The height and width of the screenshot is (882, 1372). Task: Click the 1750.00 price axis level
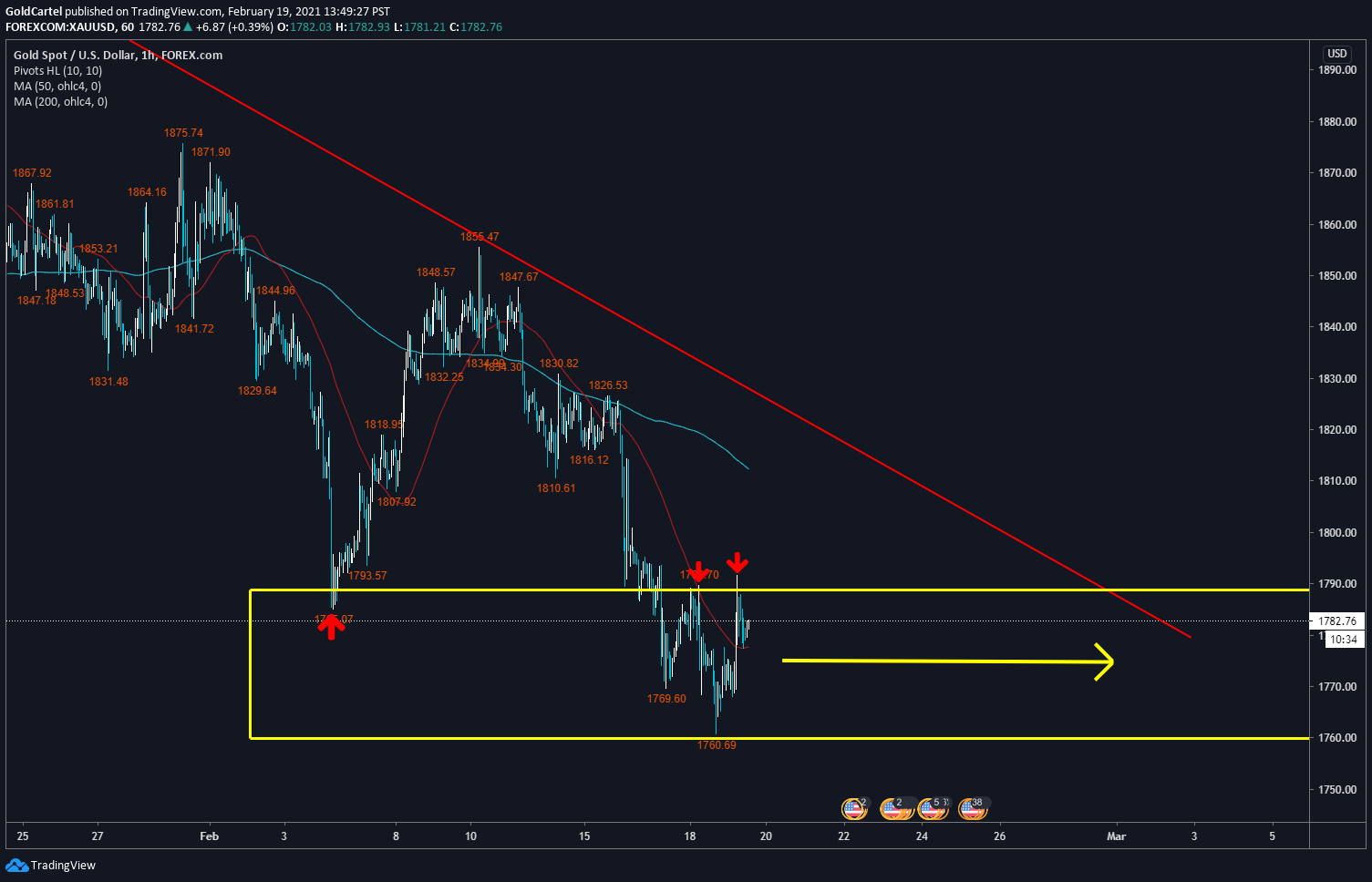1336,790
